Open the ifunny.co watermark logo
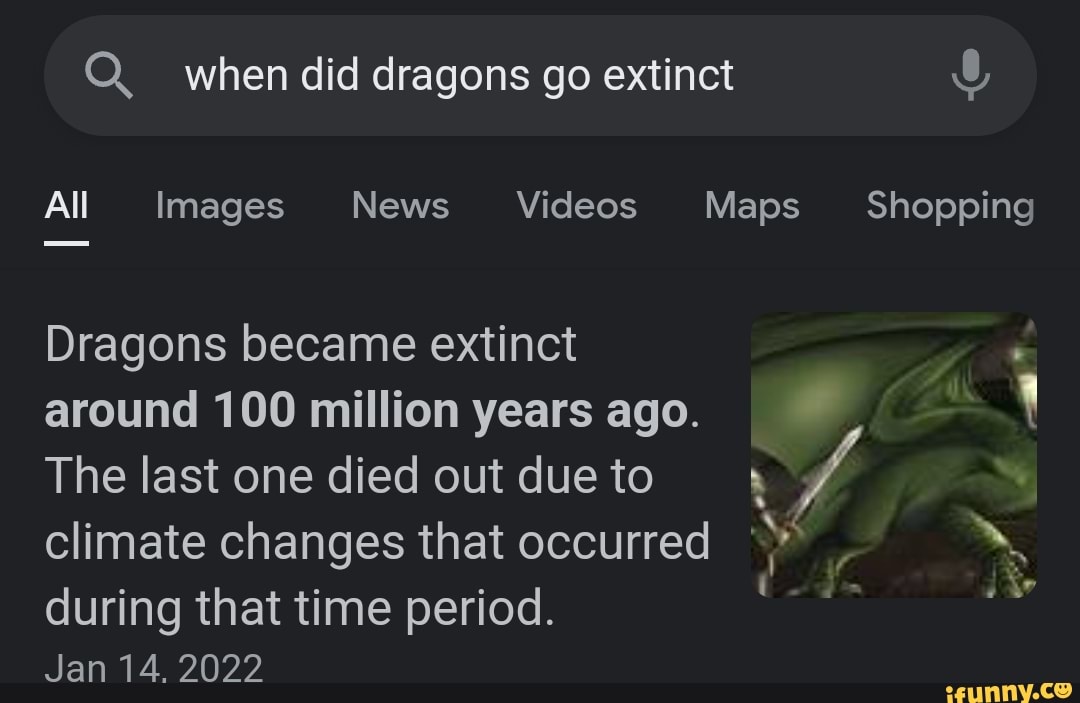This screenshot has width=1080, height=703. tap(1008, 691)
